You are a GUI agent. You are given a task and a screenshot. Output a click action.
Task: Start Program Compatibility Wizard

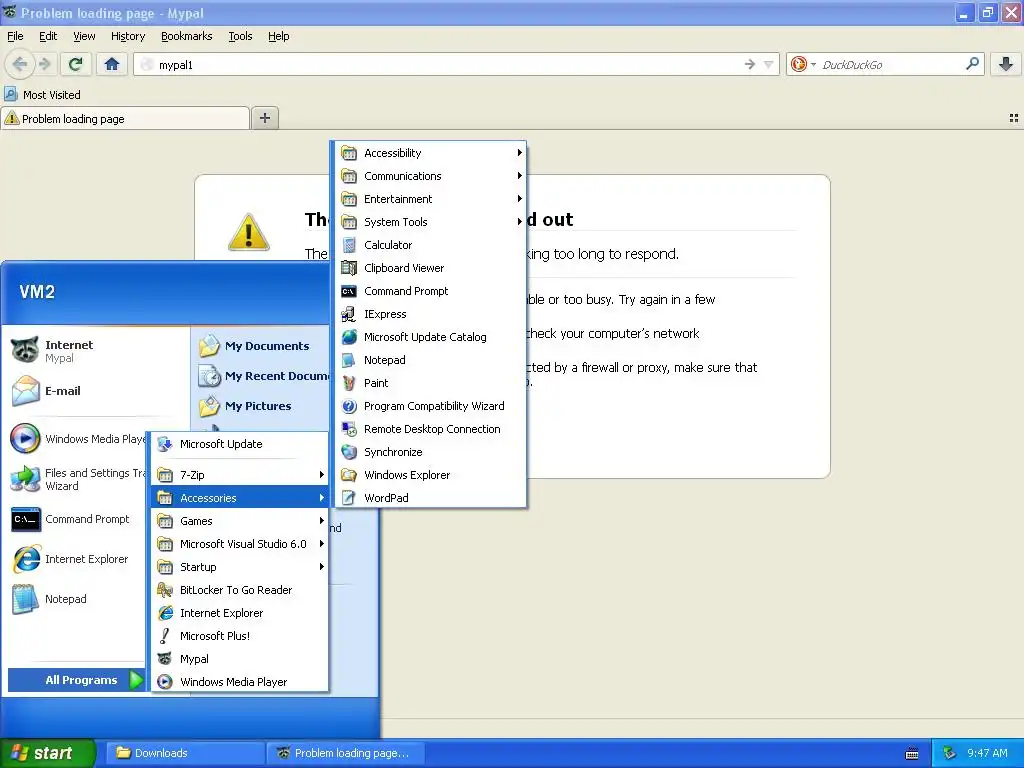point(430,406)
